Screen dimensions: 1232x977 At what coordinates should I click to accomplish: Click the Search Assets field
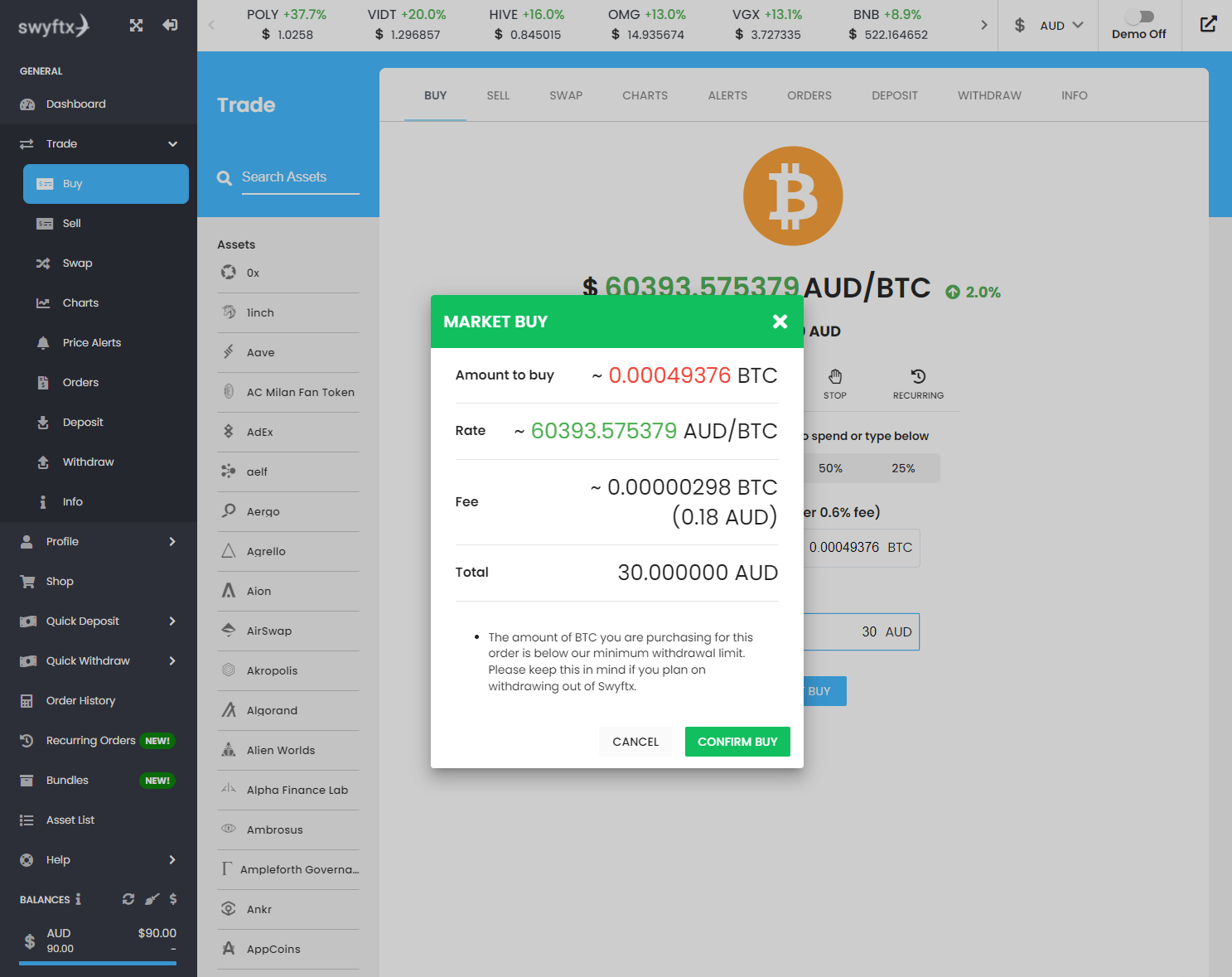300,177
